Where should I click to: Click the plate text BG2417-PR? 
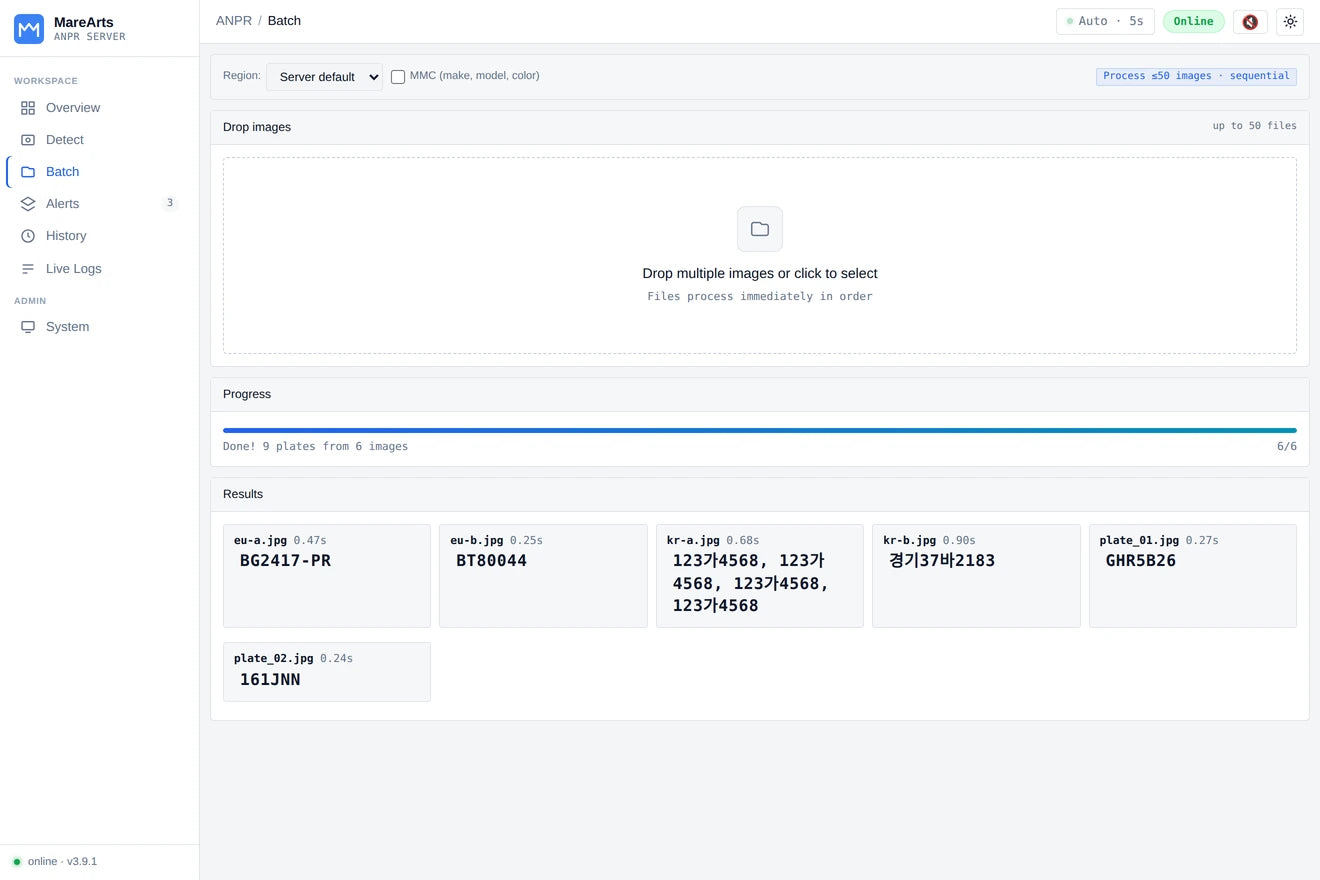(x=285, y=561)
